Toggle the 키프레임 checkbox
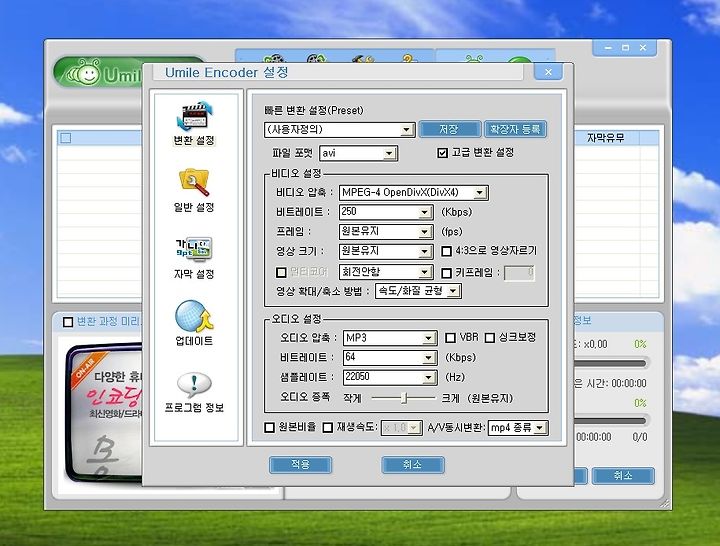720x546 pixels. tap(446, 273)
